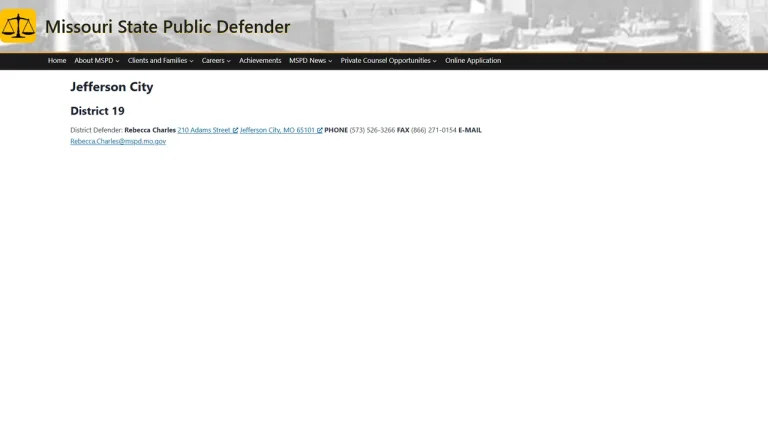Click the Jefferson City heading
Screen dimensions: 768x432
112,87
